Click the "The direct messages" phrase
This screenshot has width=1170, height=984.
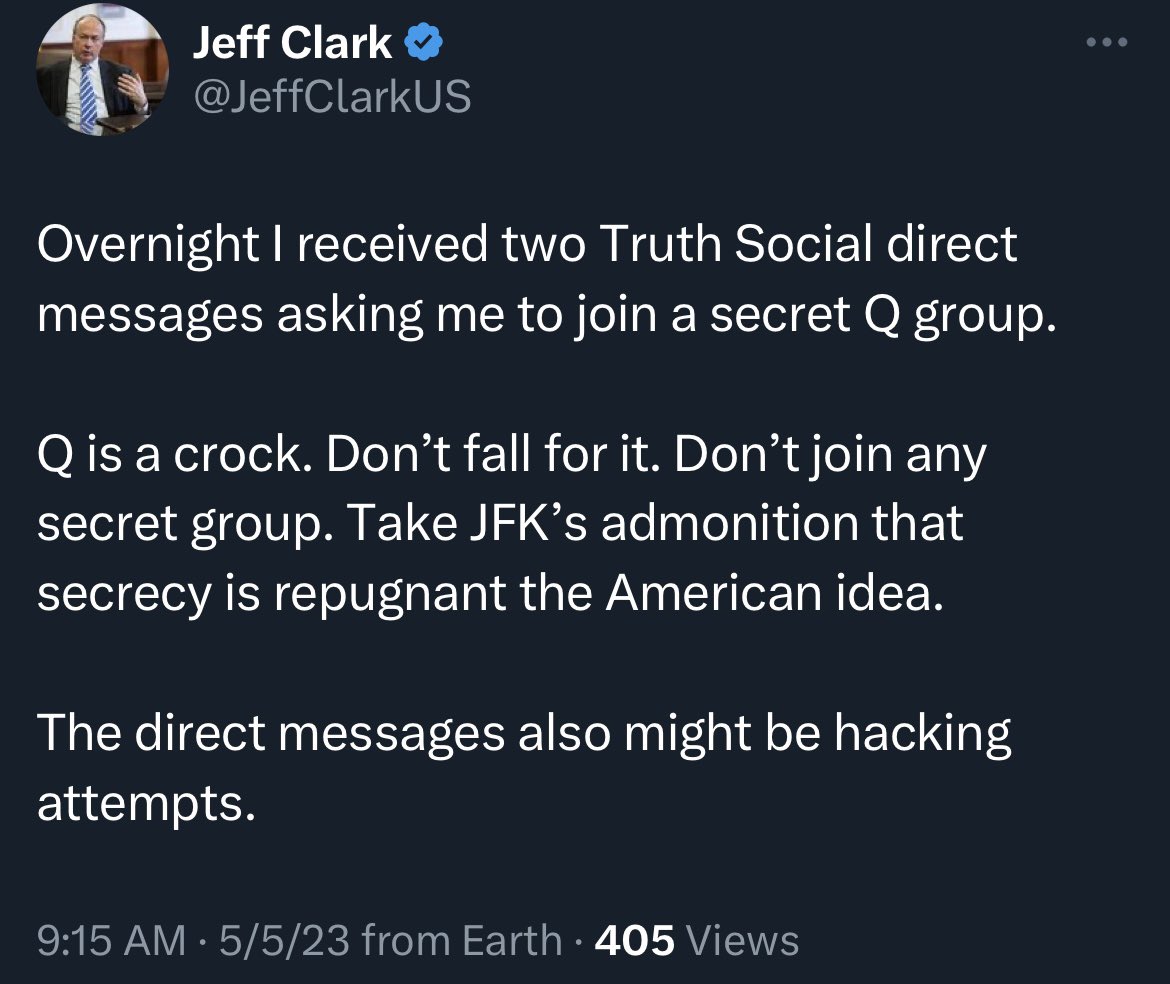(x=270, y=734)
